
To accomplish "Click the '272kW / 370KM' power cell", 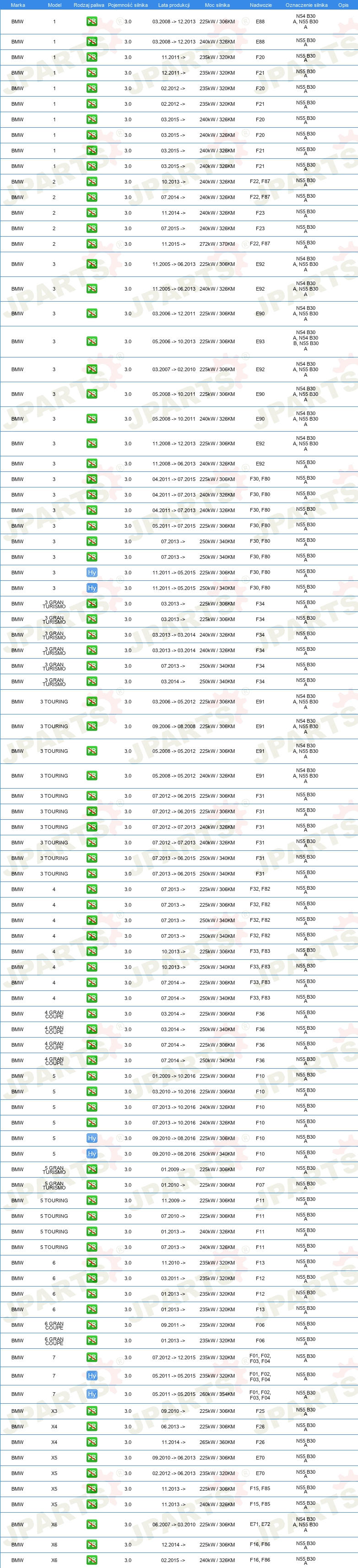I will (217, 244).
